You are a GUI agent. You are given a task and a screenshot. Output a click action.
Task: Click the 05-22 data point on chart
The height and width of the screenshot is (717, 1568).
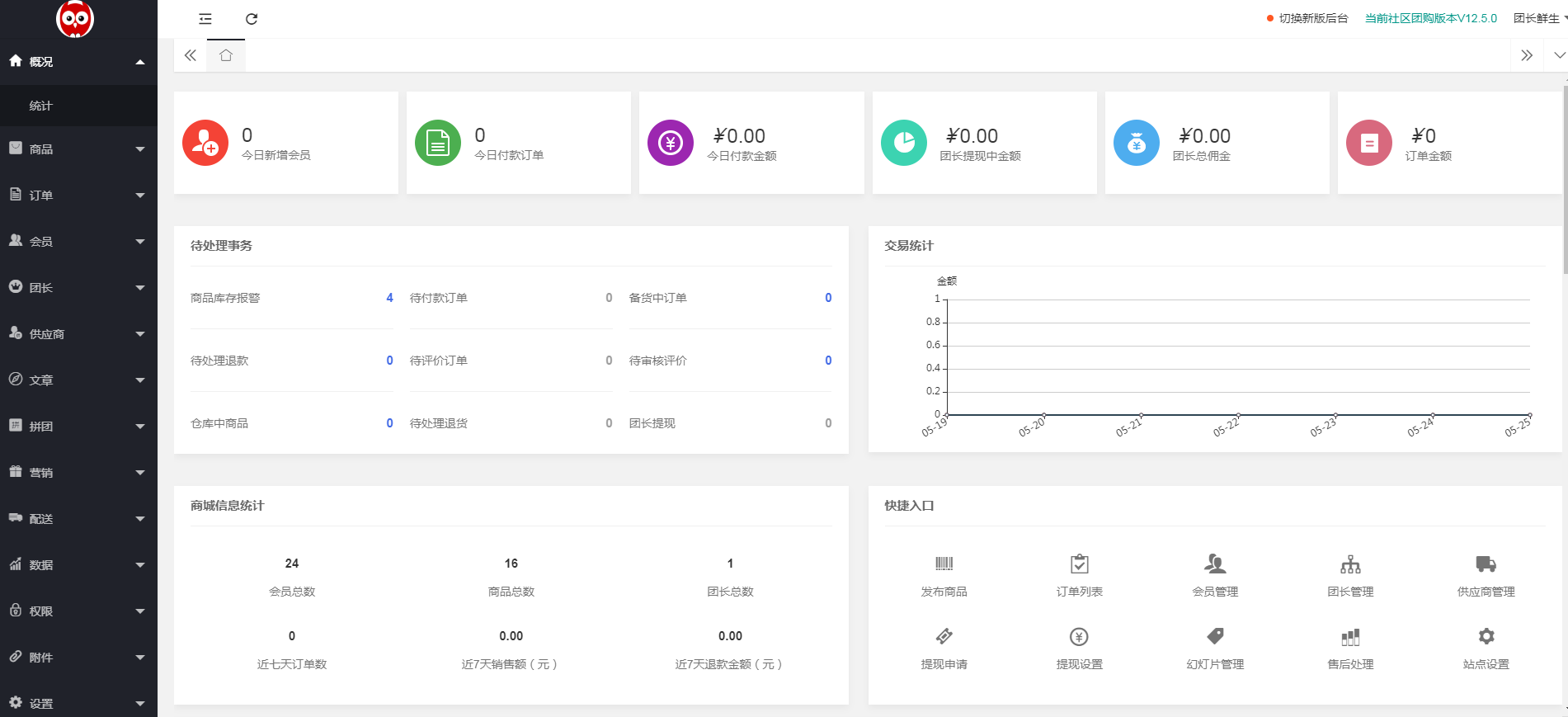coord(1238,415)
